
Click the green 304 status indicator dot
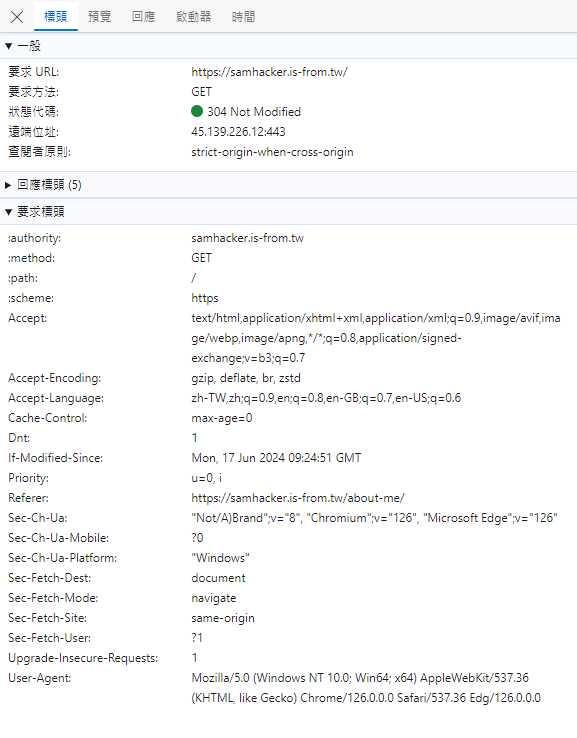point(197,111)
